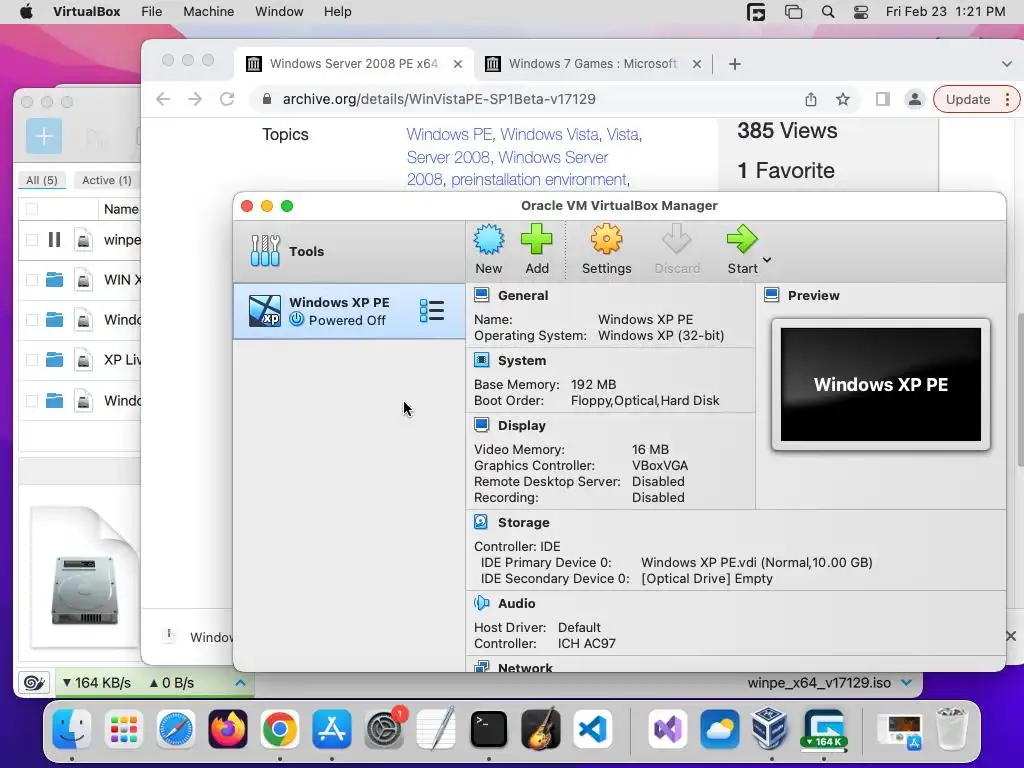1024x768 pixels.
Task: Click the archive.org address bar URL
Action: click(x=439, y=99)
